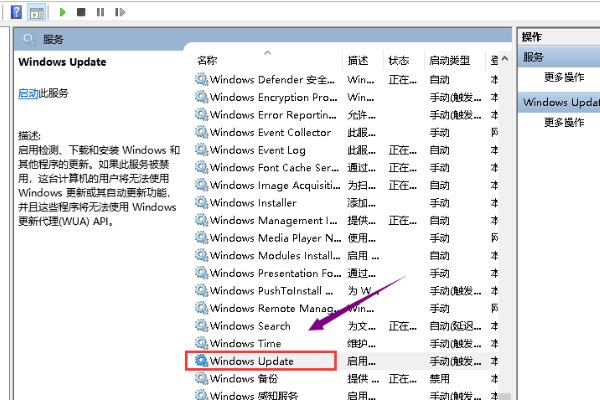Open 更多操作 under 服务 in actions pane
600x400 pixels.
(564, 78)
